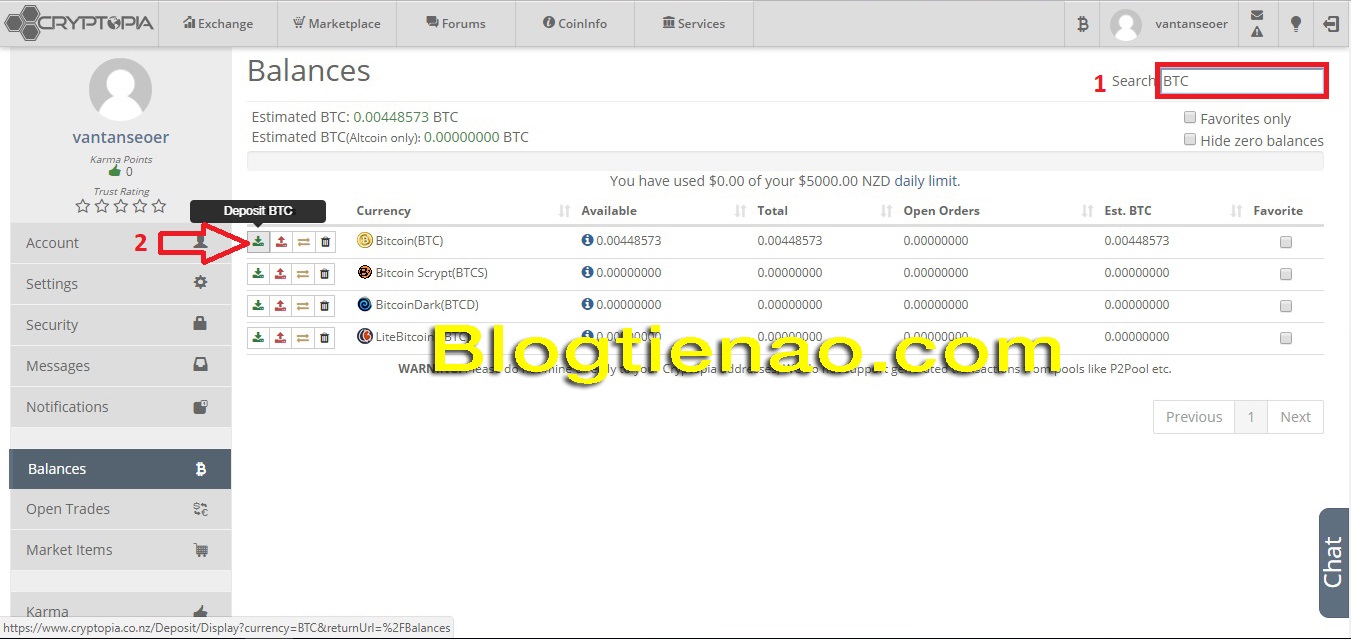Screen dimensions: 1351x639
Task: Mark Bitcoin(BTC) as favorite
Action: point(1286,242)
